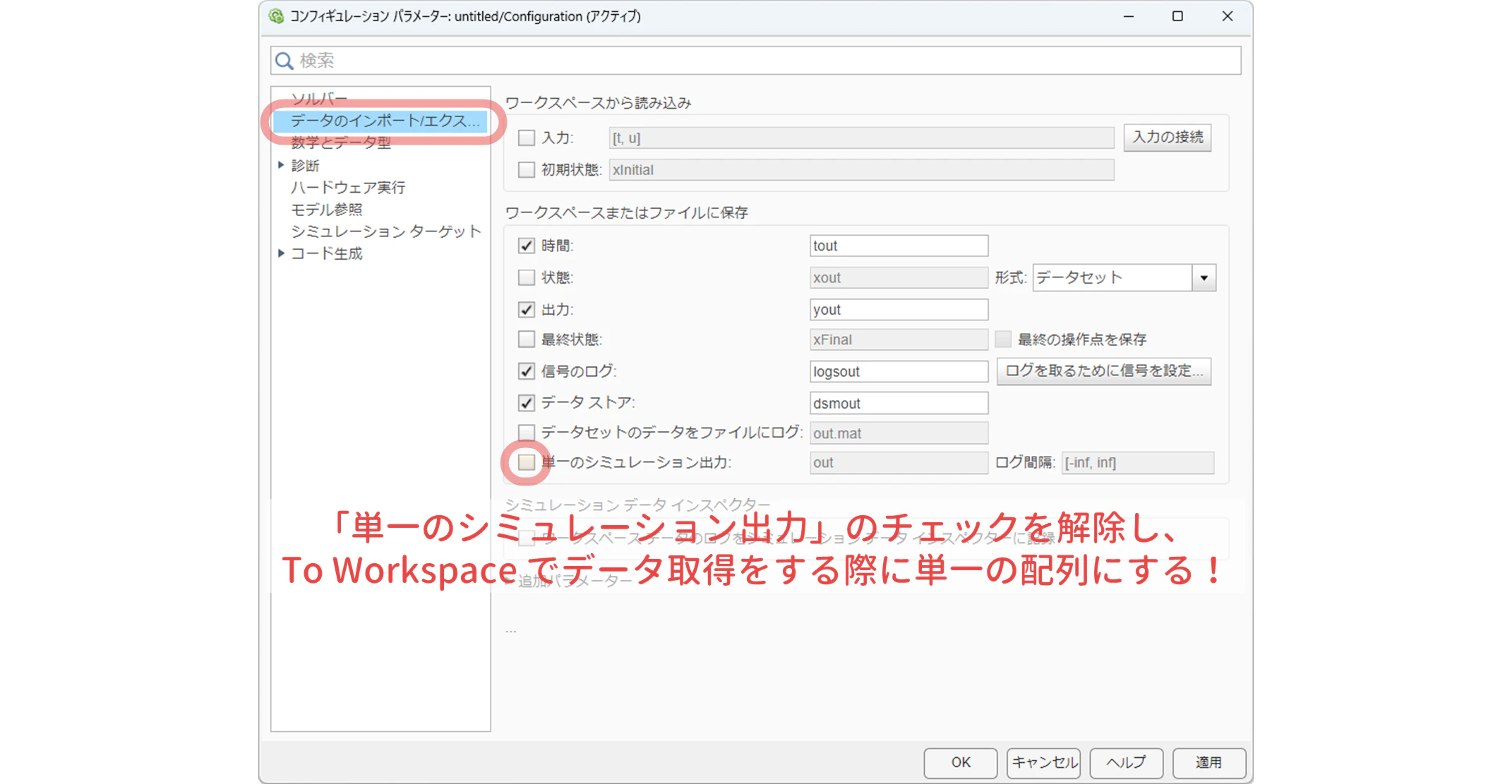Close the configuration dialog window
This screenshot has width=1512, height=784.
pyautogui.click(x=1228, y=16)
